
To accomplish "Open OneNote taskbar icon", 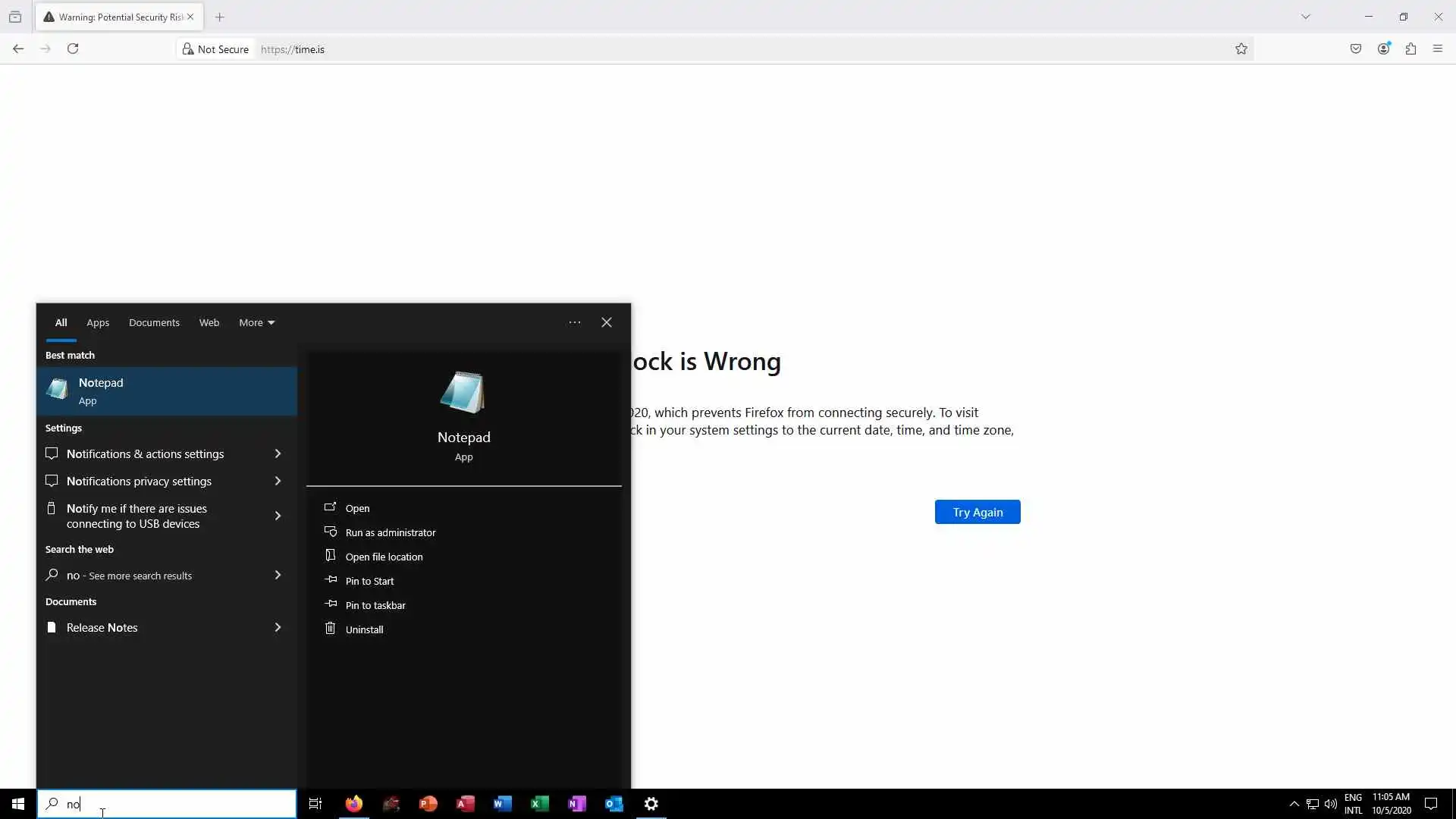I will pyautogui.click(x=576, y=804).
